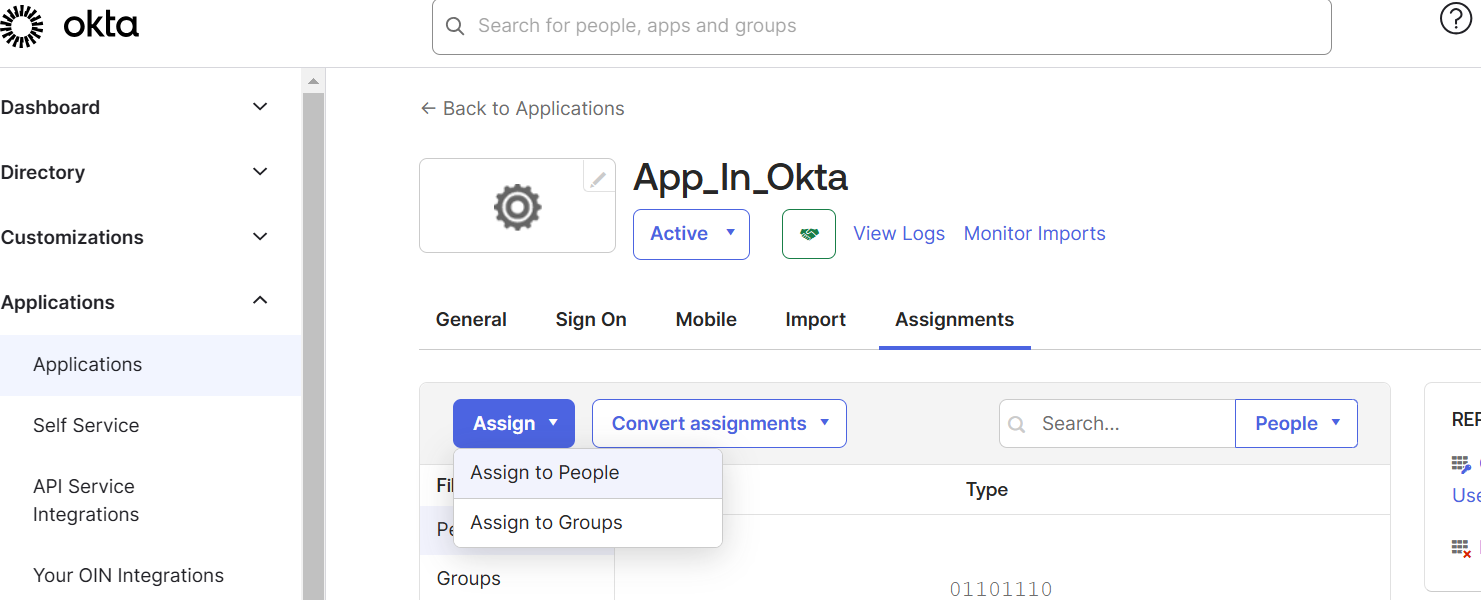Expand the Dashboard menu section
The width and height of the screenshot is (1481, 600).
(x=259, y=107)
